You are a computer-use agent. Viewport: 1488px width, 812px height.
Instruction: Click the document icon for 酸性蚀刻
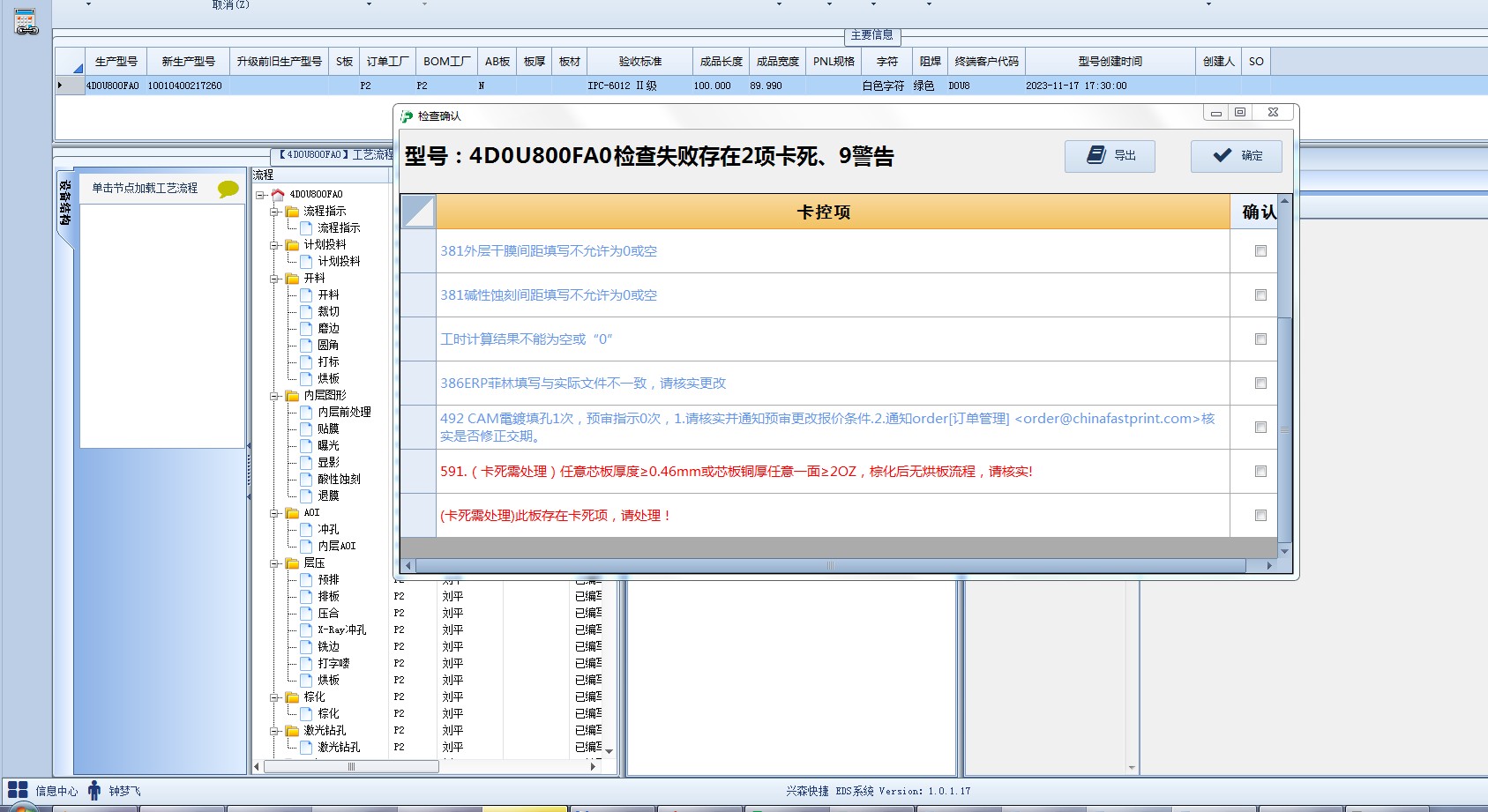click(306, 480)
